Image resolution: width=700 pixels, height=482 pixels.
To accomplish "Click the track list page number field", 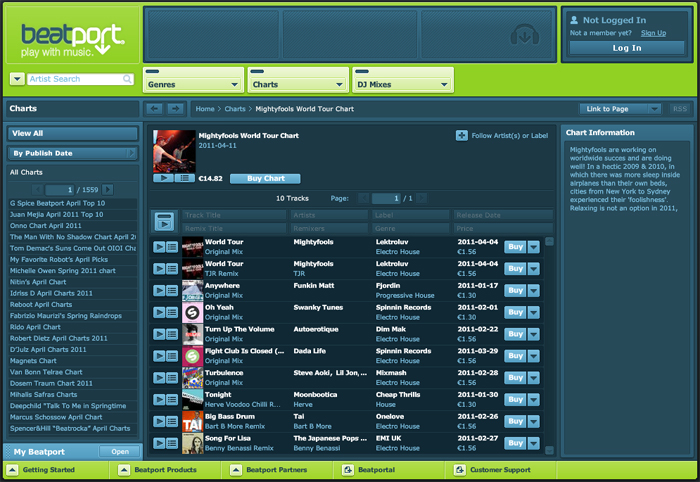I will pos(386,198).
